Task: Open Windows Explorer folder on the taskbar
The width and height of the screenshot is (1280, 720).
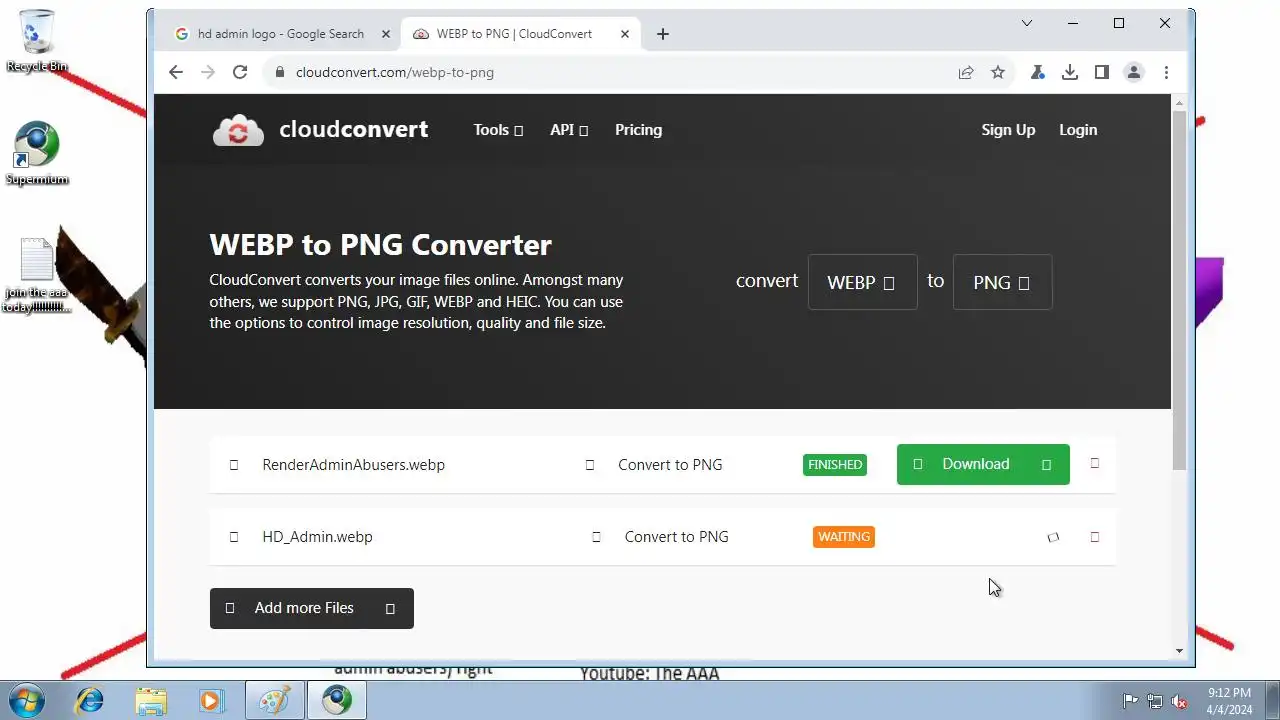Action: [151, 701]
